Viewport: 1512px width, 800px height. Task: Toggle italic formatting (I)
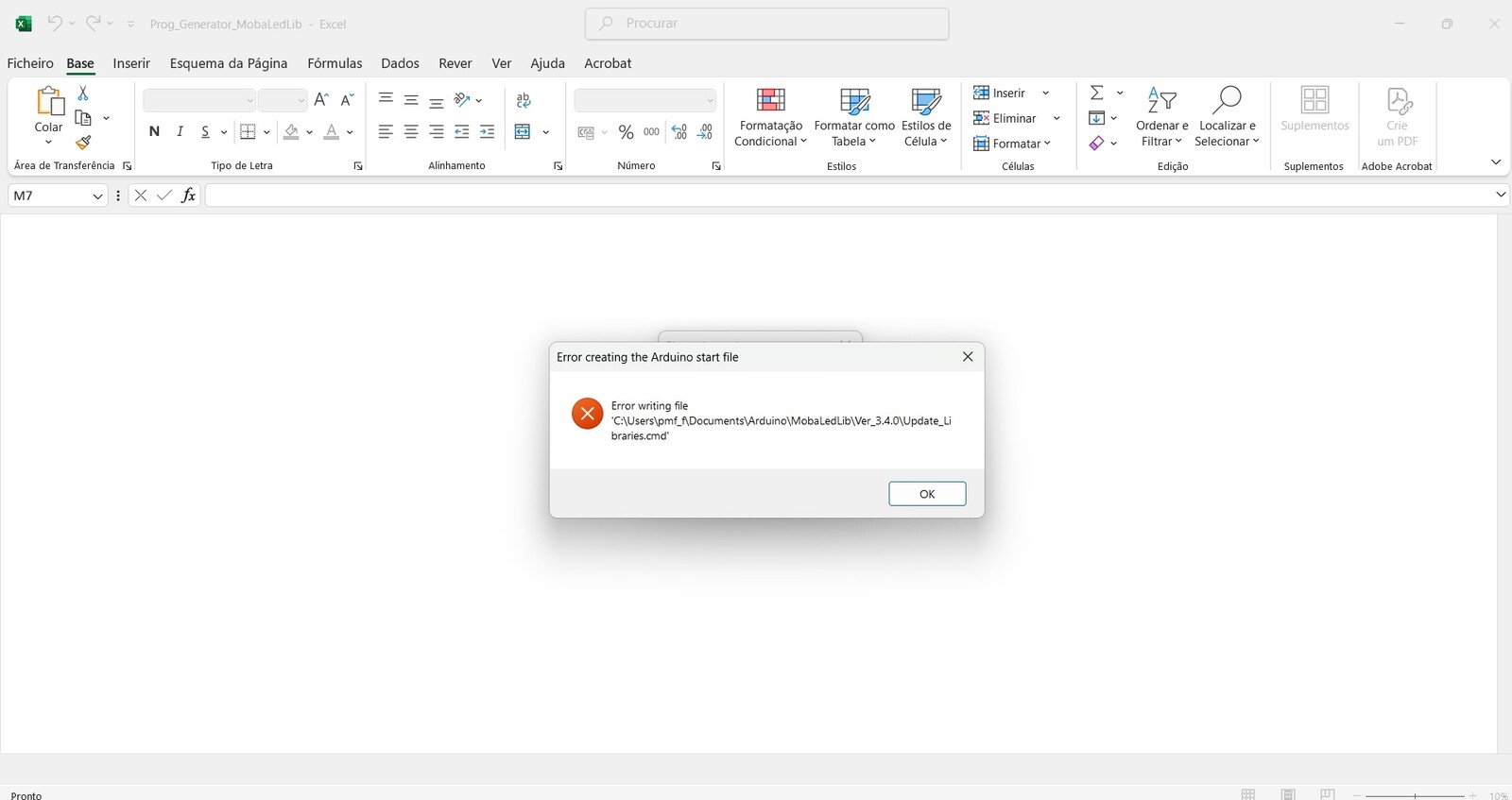(180, 132)
